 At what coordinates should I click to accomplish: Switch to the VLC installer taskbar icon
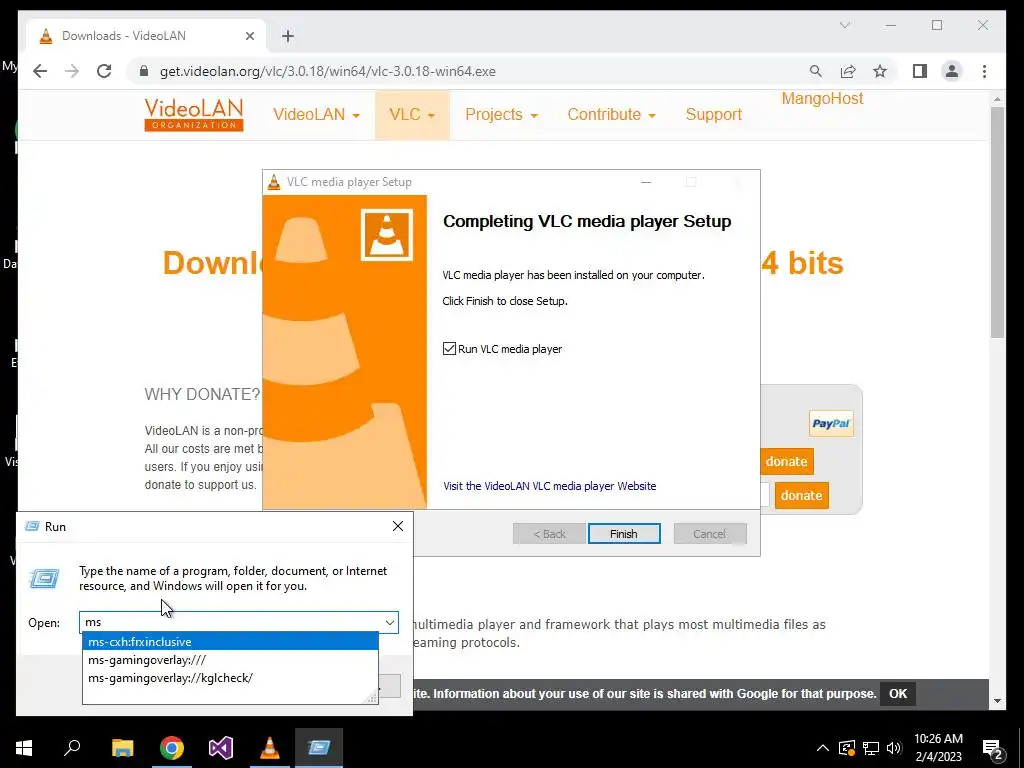pos(270,748)
